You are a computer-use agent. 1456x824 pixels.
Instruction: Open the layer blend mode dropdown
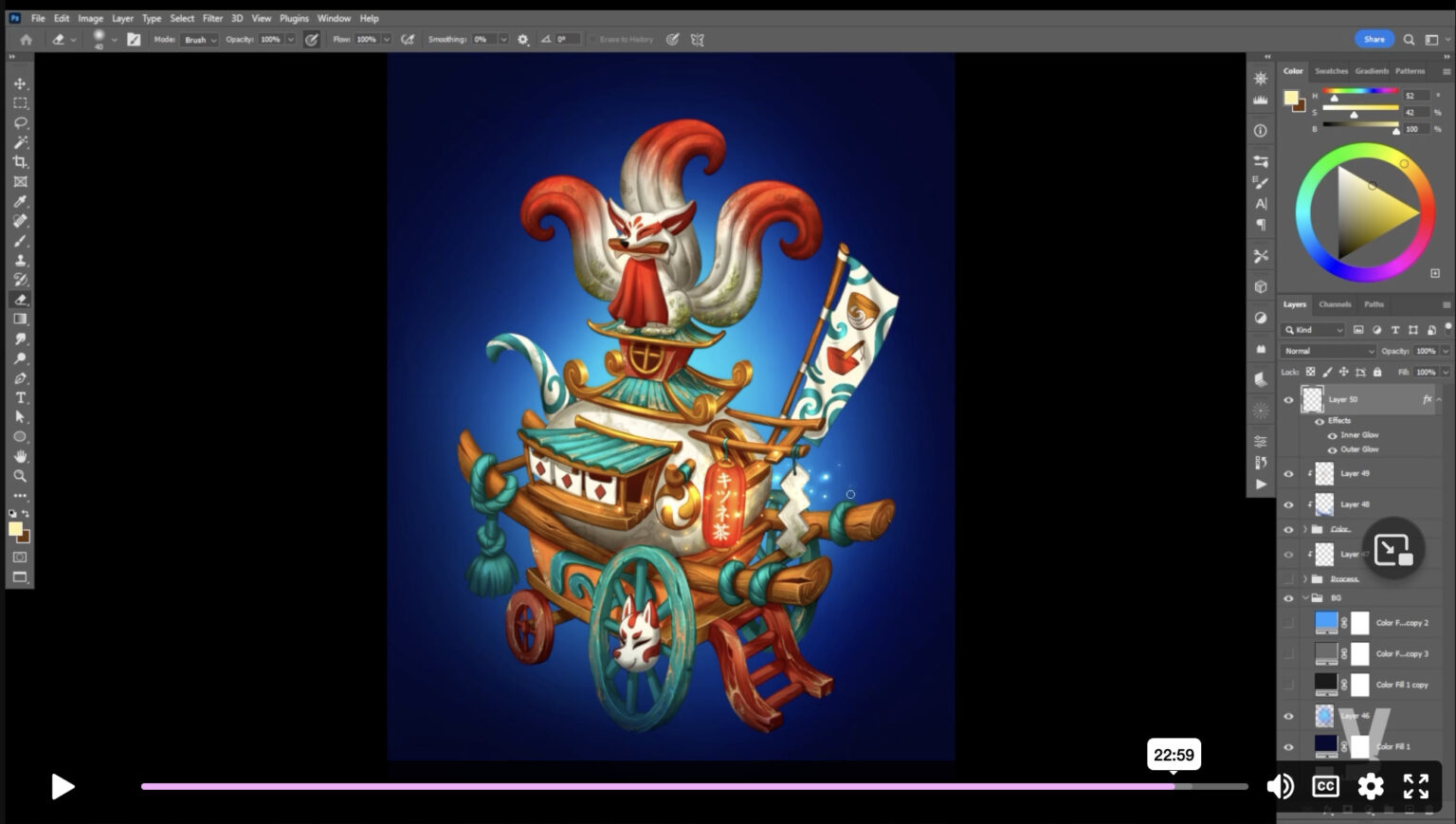(x=1328, y=351)
